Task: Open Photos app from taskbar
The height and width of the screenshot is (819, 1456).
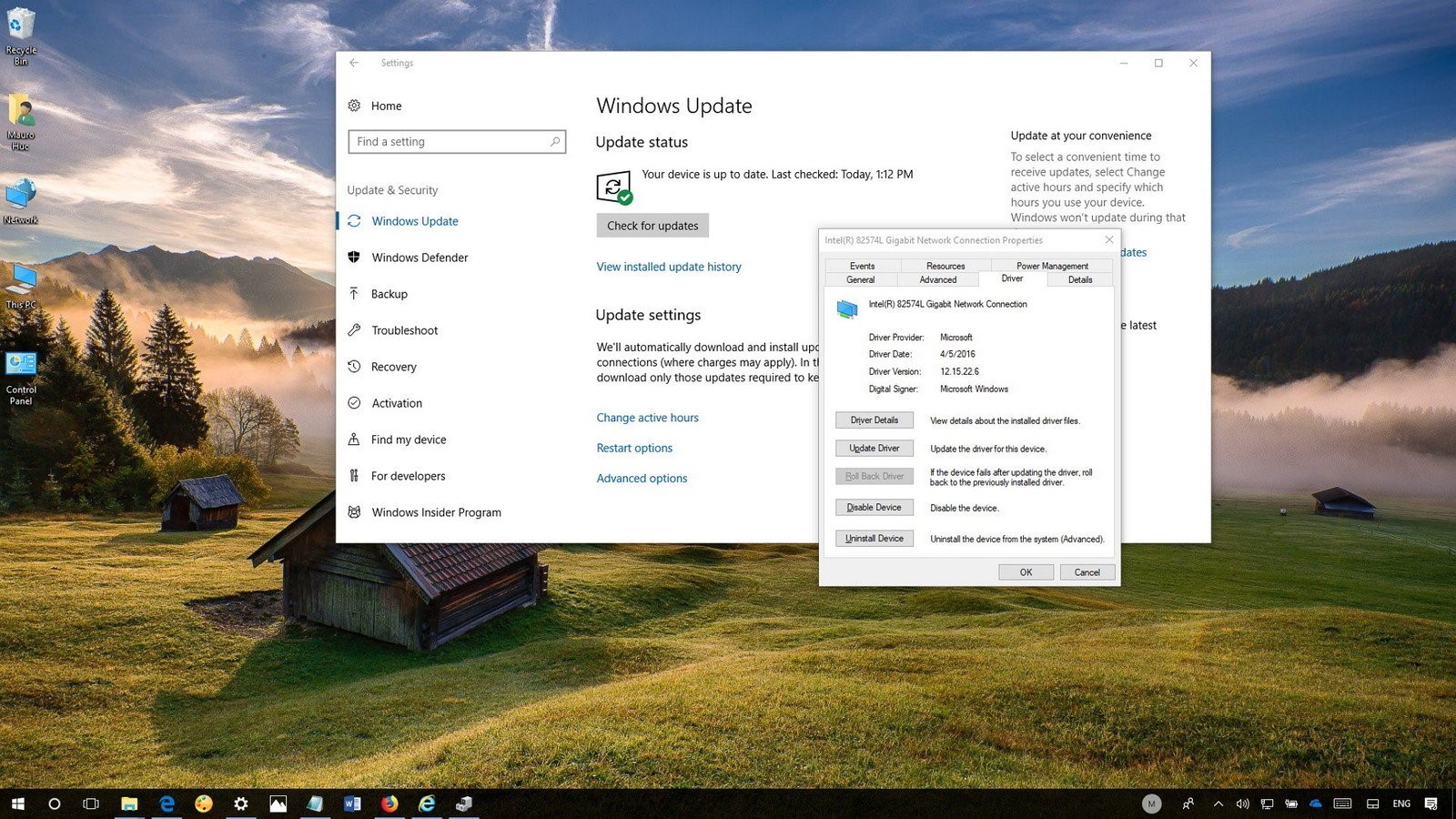Action: [x=278, y=804]
